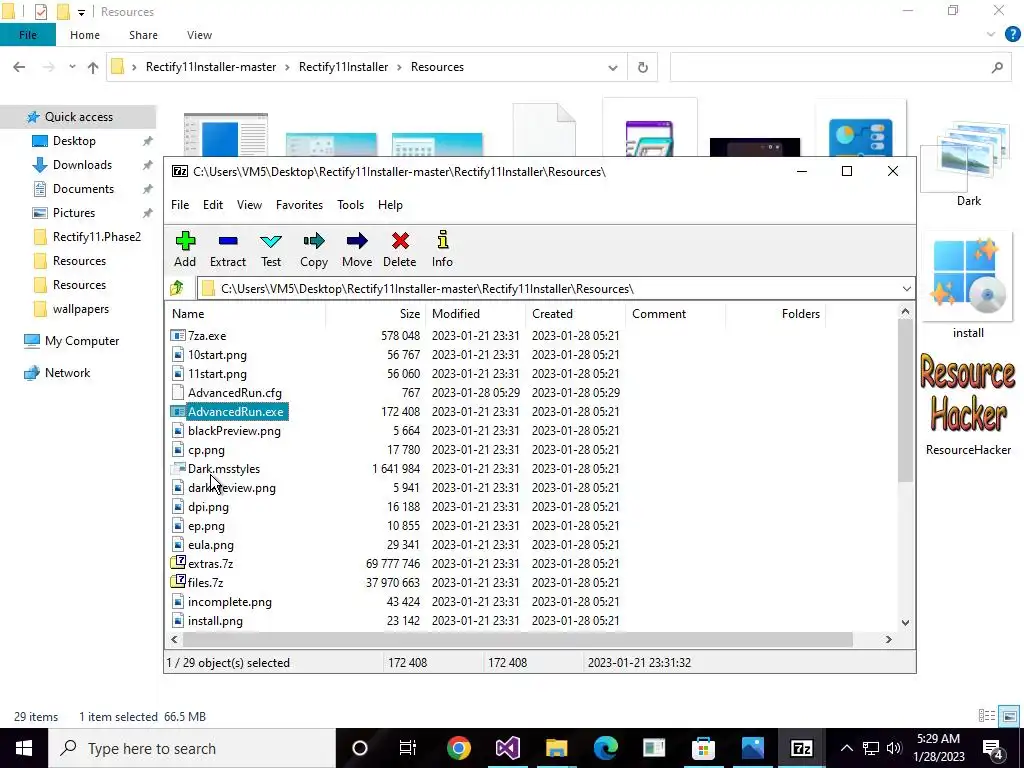
Task: Open Visual Studio from taskbar
Action: [x=507, y=748]
